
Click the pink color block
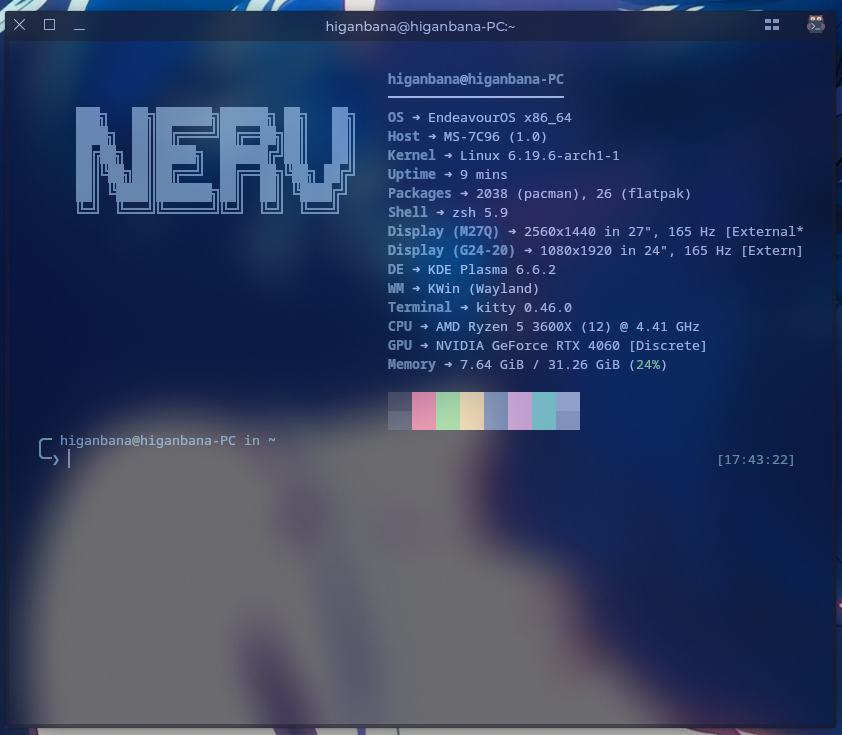click(x=424, y=411)
